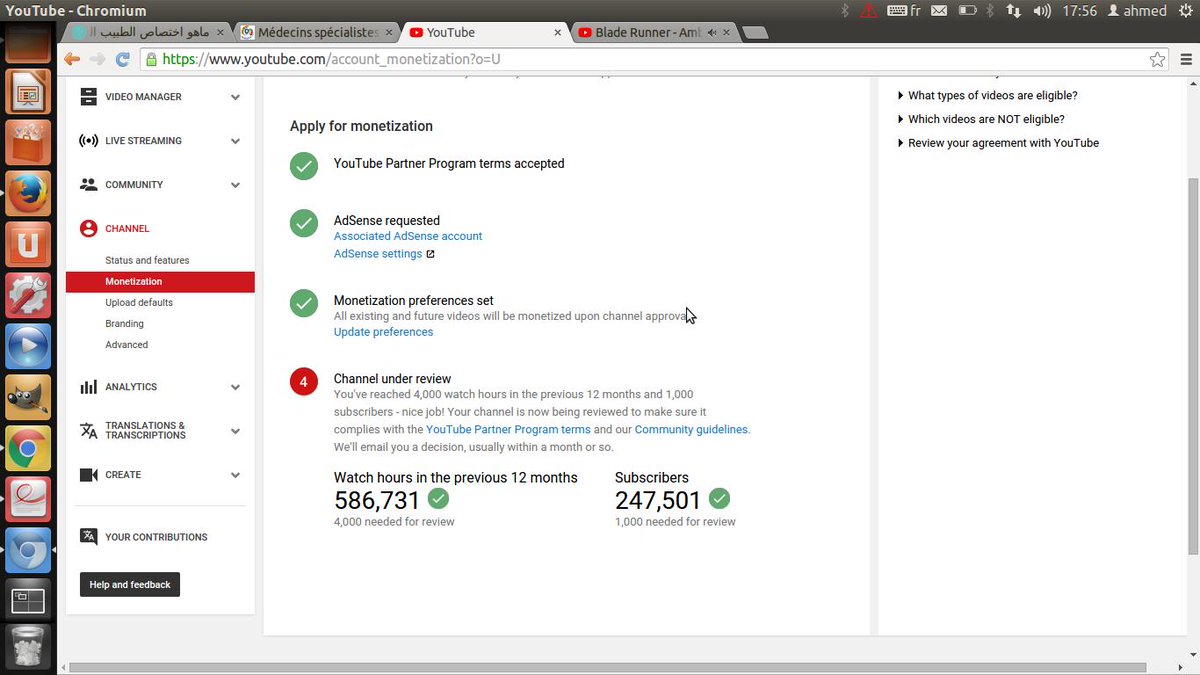Expand 'Which videos are NOT eligible?'
This screenshot has height=675, width=1200.
tap(981, 119)
